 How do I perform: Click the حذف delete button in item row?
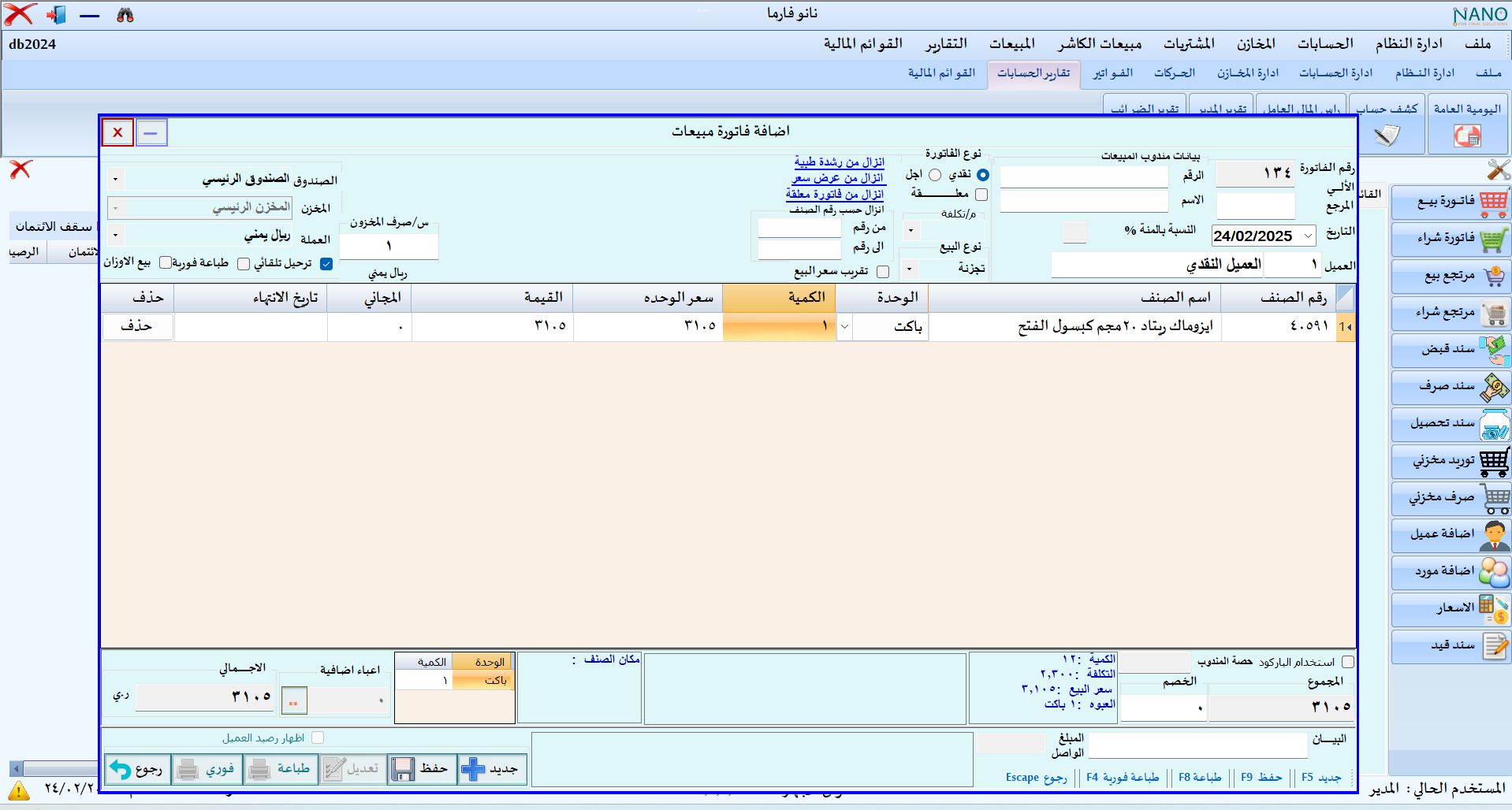pyautogui.click(x=137, y=326)
